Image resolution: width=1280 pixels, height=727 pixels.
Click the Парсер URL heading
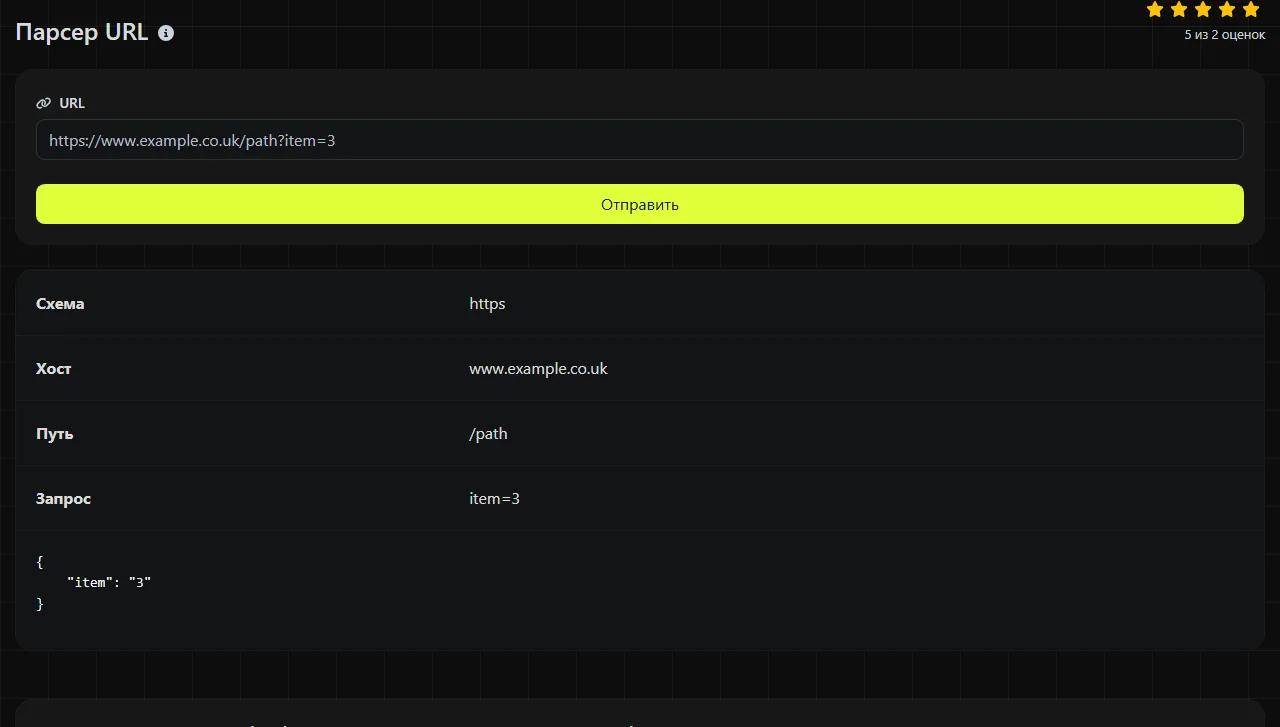[x=82, y=32]
